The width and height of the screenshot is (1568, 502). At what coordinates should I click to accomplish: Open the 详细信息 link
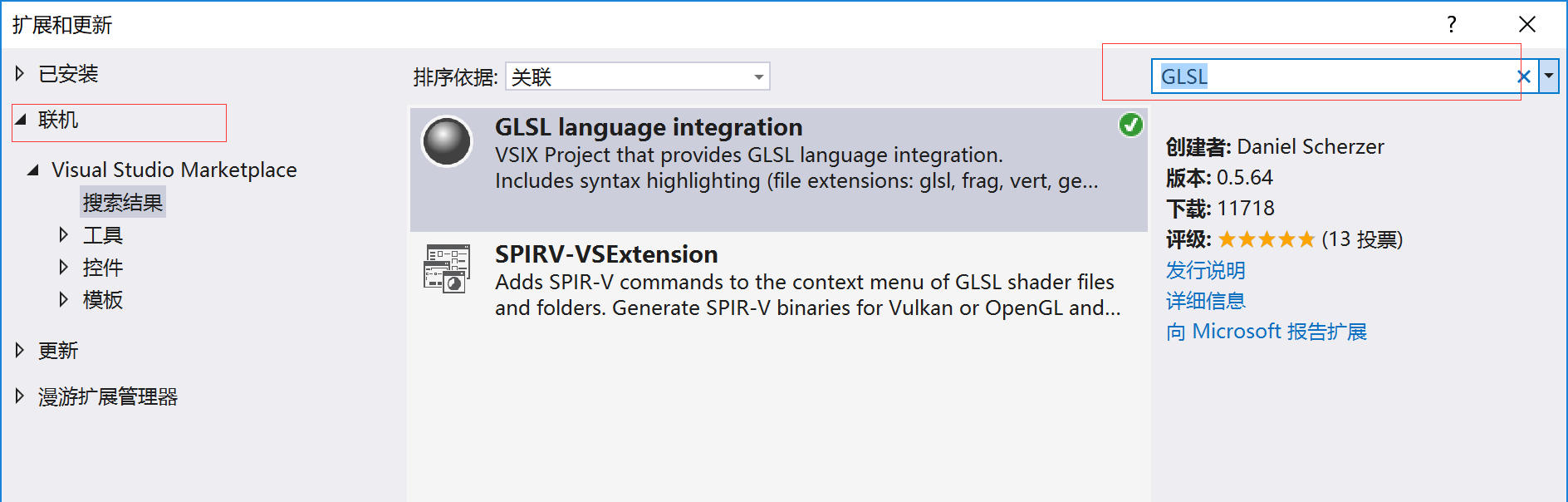click(1205, 301)
